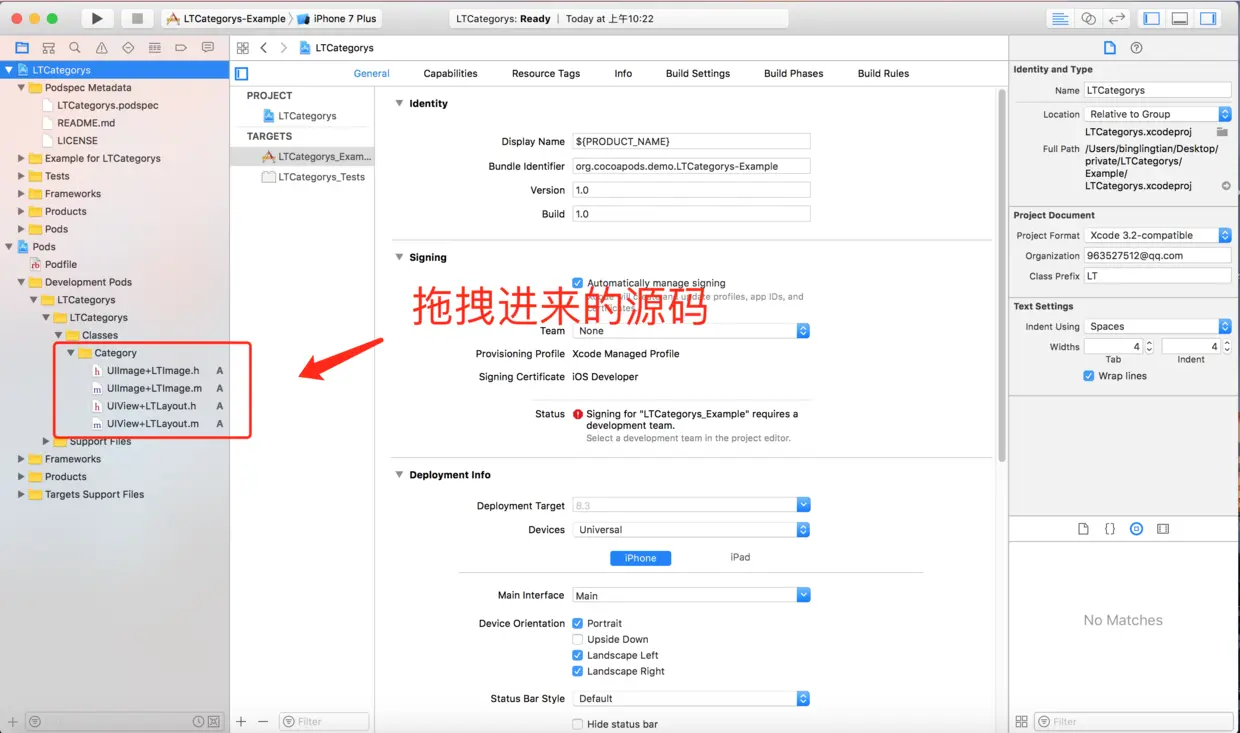Open the Test navigator diamond icon
The image size is (1240, 733).
pos(128,48)
